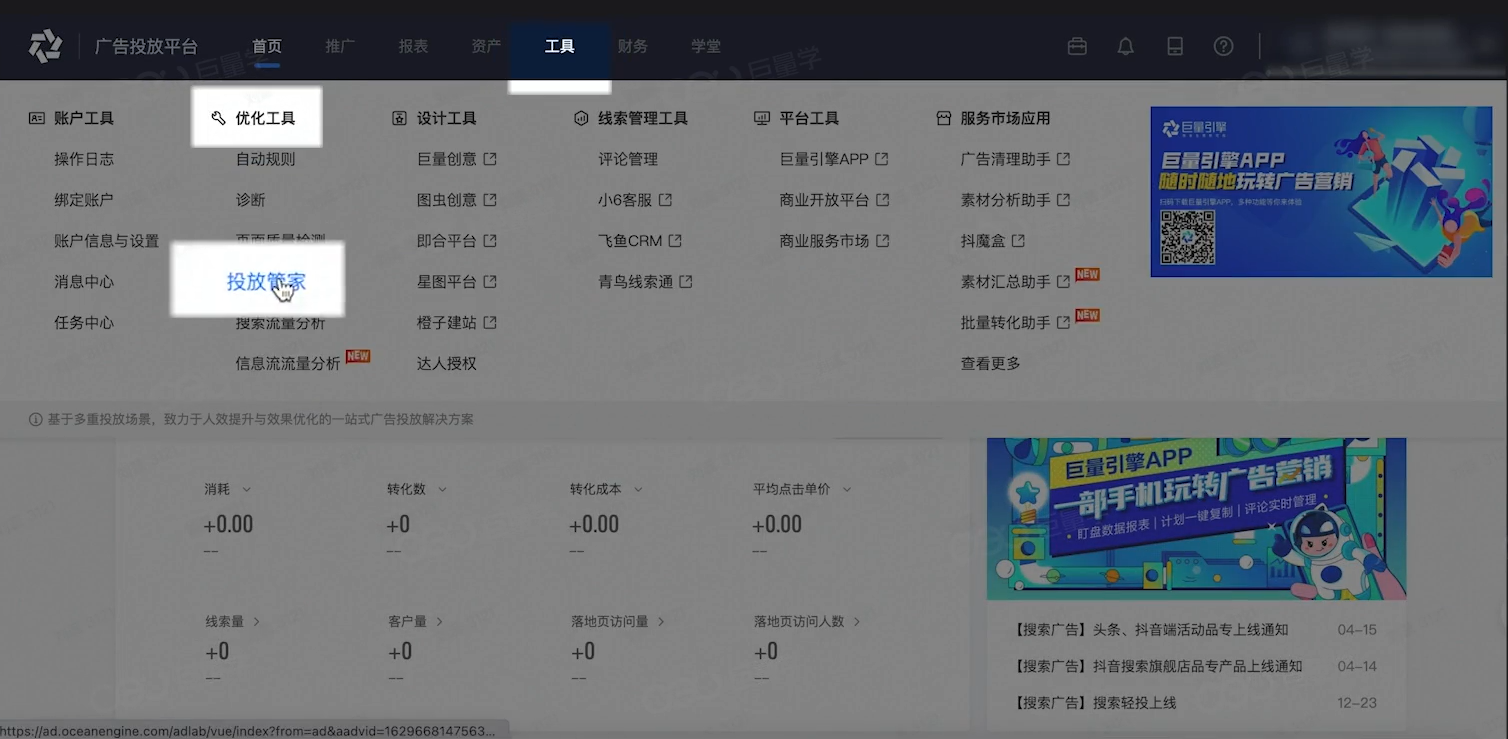The width and height of the screenshot is (1508, 739).
Task: Open the briefcase toolbox icon
Action: point(1077,46)
